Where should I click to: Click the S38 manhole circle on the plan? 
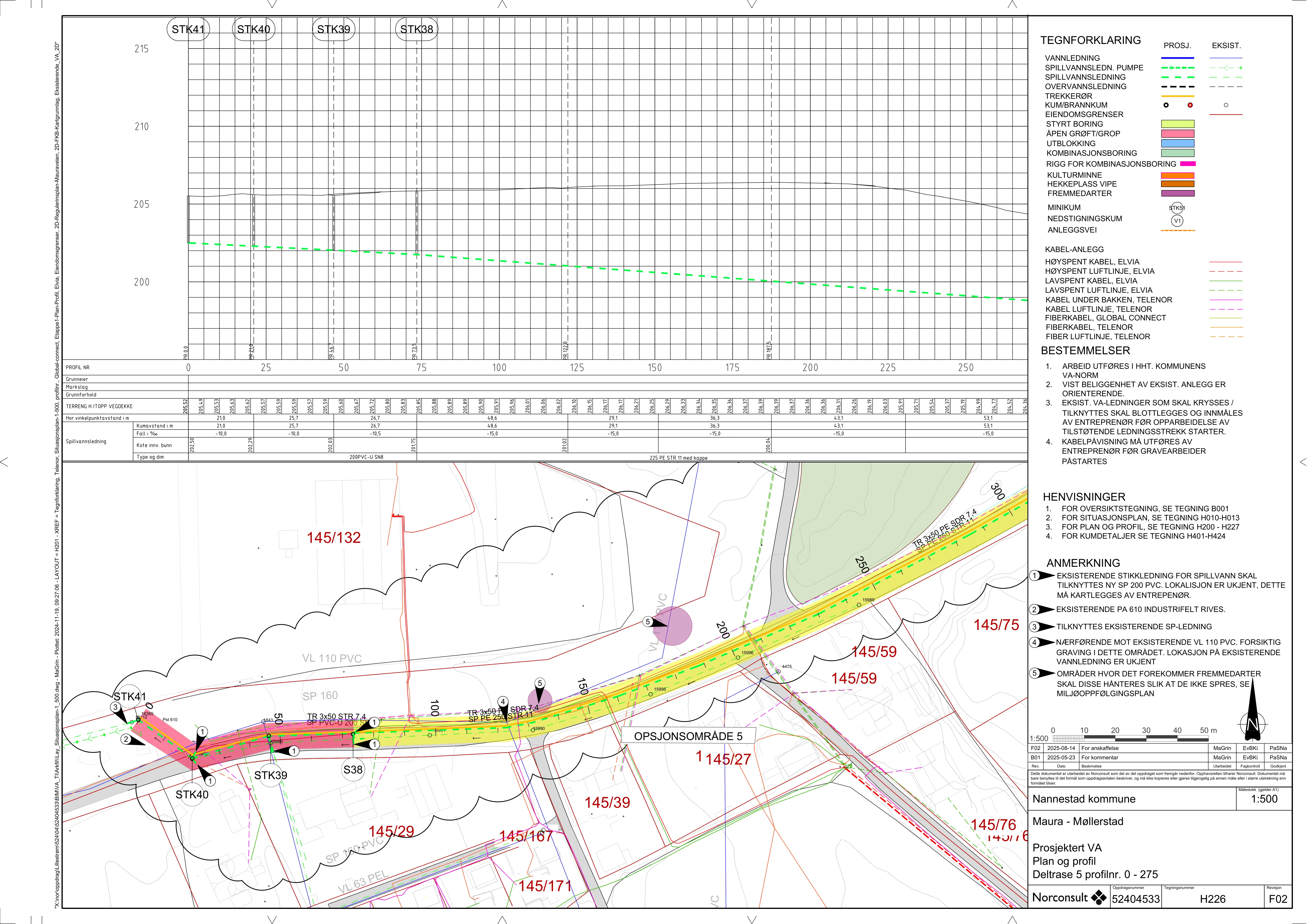click(353, 770)
